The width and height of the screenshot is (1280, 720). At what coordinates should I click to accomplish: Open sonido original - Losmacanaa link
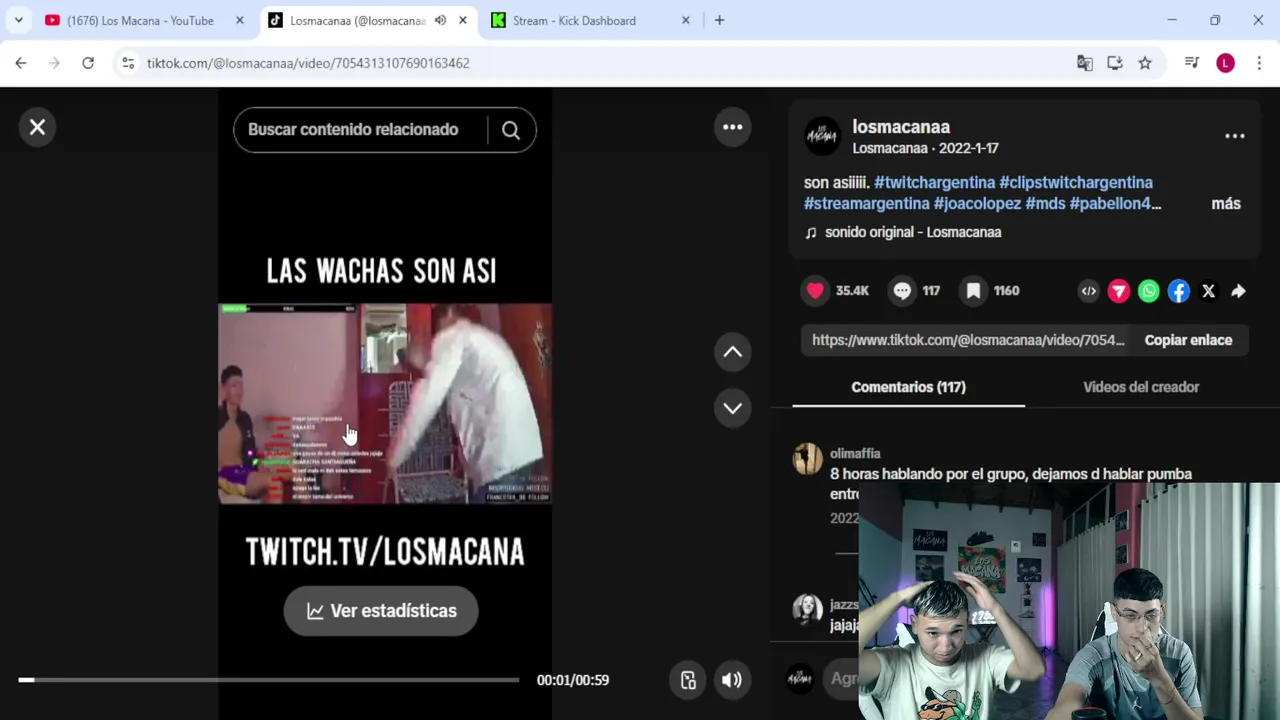(913, 232)
